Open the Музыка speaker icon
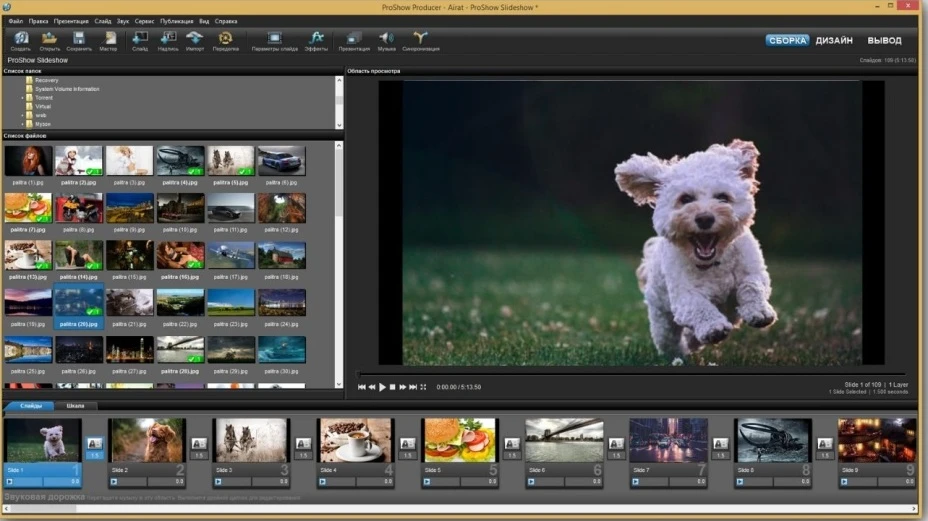The height and width of the screenshot is (521, 928). (x=386, y=40)
